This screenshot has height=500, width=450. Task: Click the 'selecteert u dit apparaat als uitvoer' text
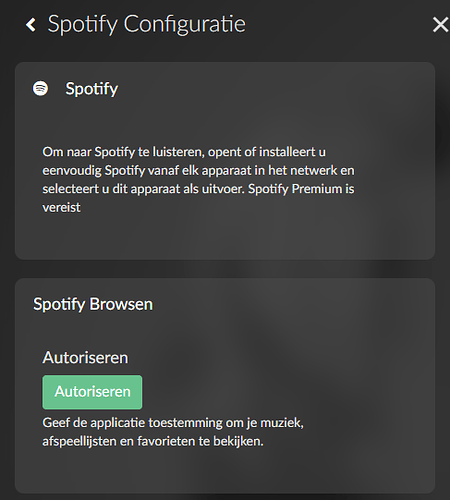click(143, 189)
